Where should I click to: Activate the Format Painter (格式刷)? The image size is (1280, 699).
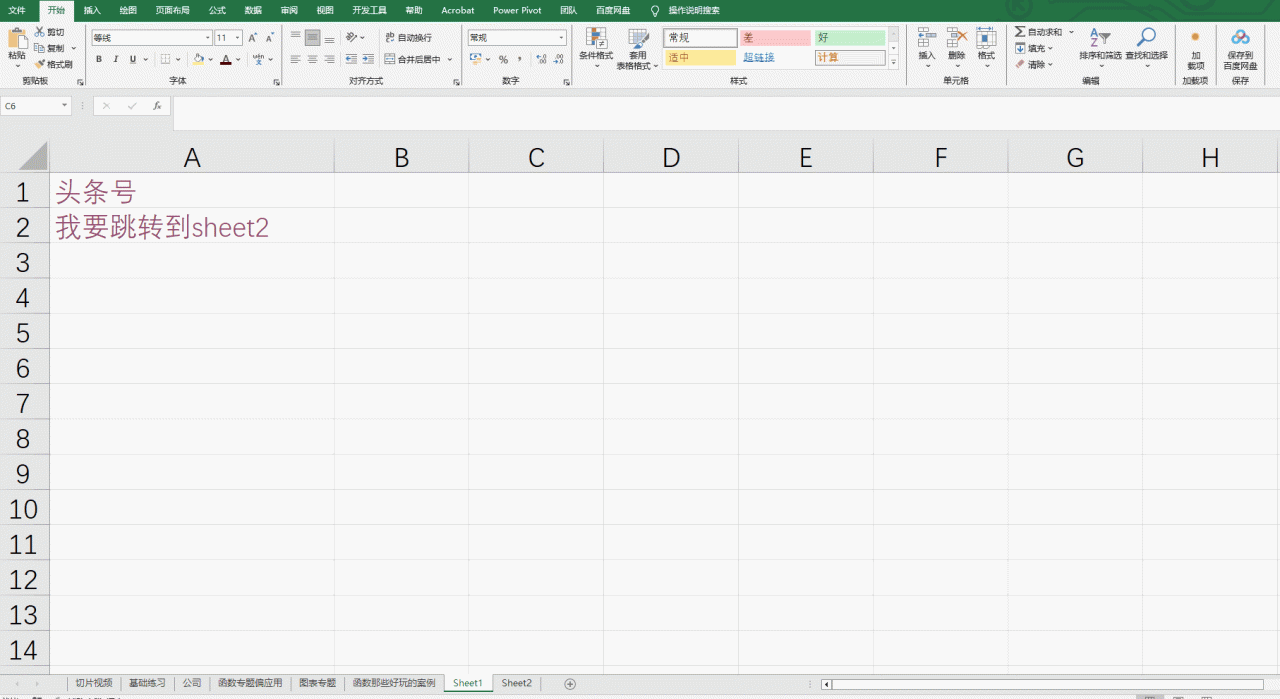(x=53, y=64)
